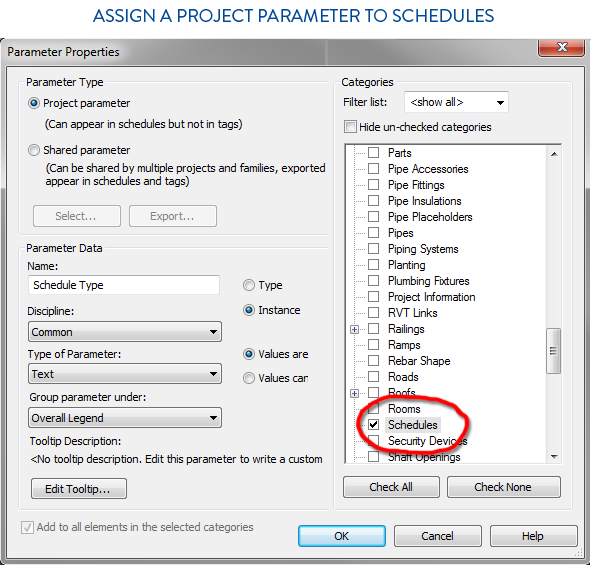Check the Rooms category box

[374, 409]
